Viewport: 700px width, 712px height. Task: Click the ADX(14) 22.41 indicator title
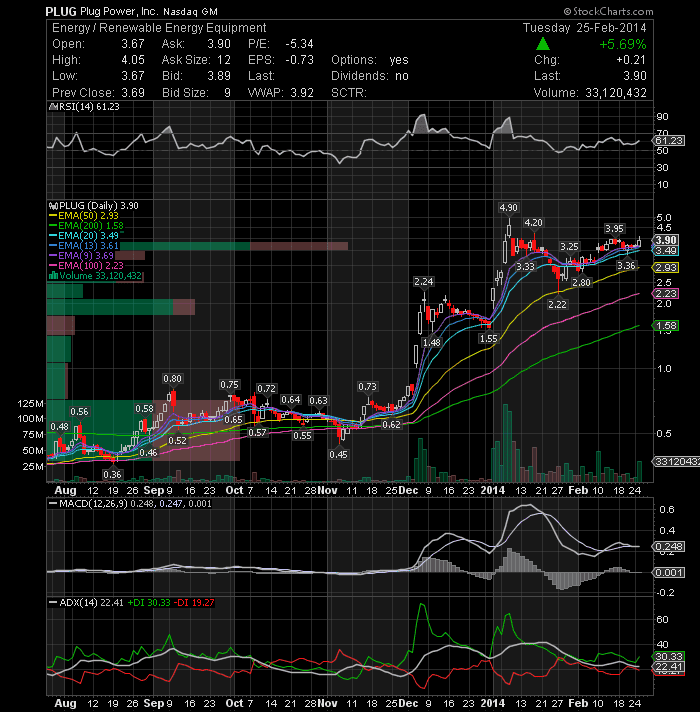click(91, 603)
